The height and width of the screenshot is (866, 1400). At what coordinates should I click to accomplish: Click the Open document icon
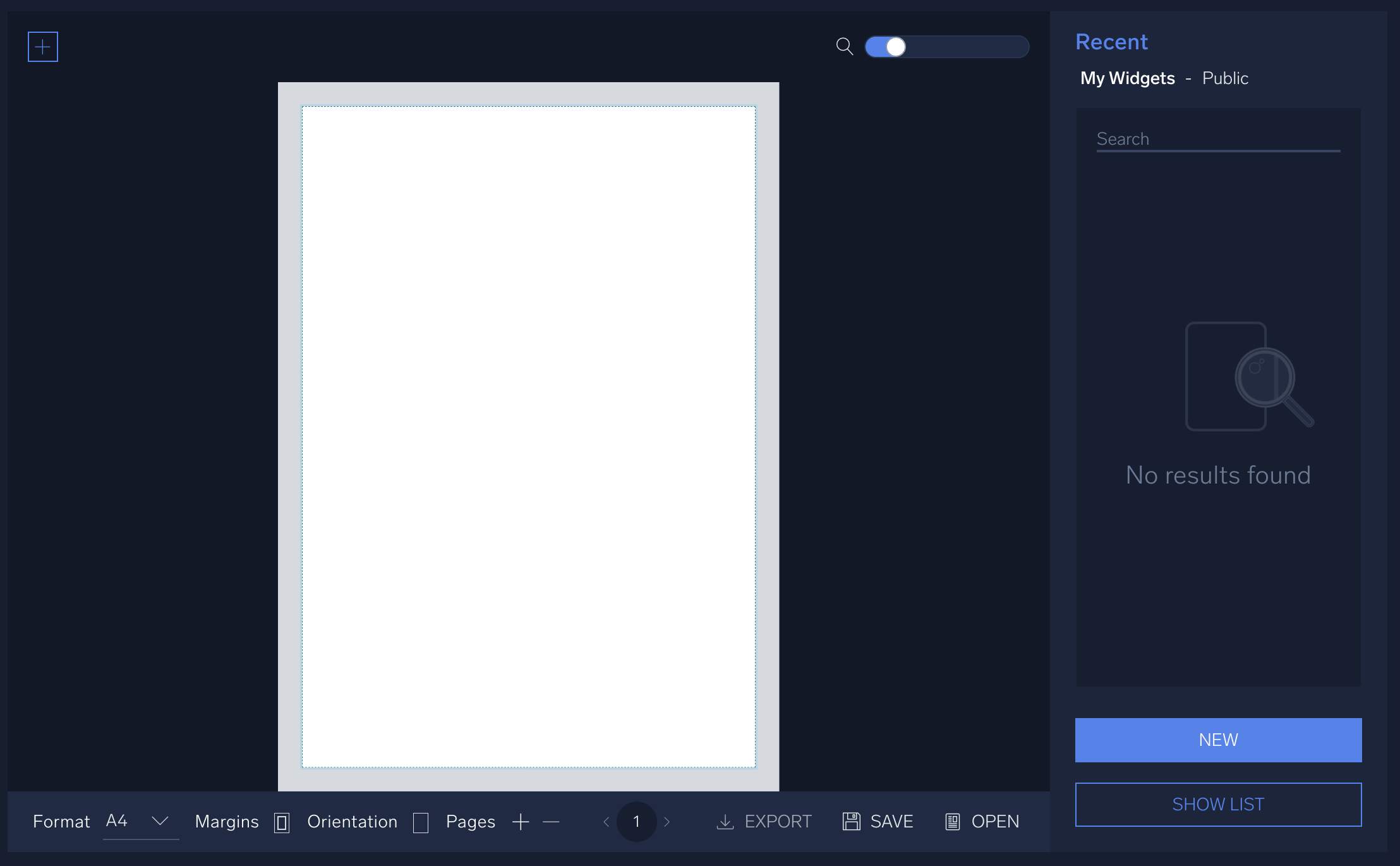[953, 821]
